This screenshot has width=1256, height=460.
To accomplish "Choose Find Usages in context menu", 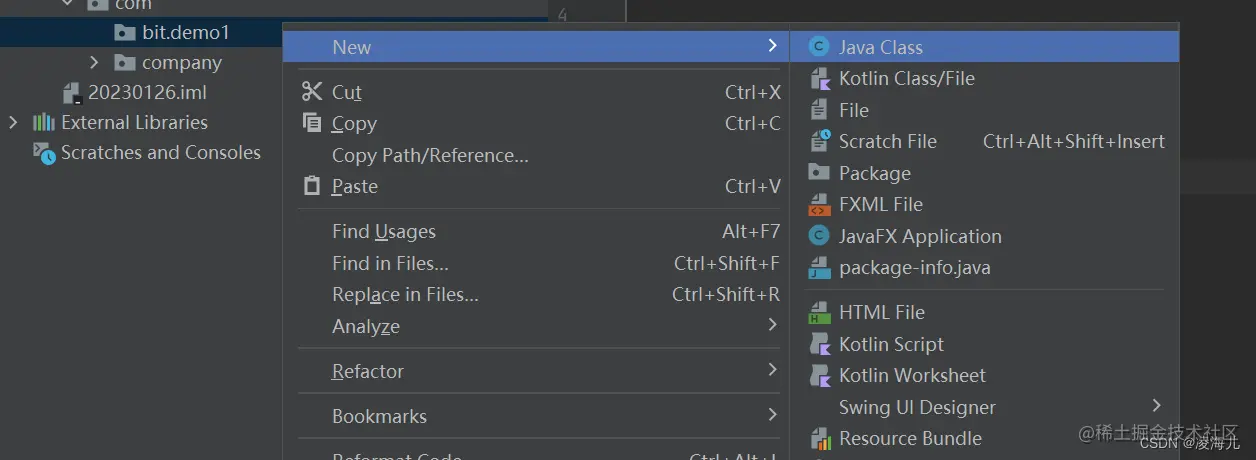I will pos(538,231).
